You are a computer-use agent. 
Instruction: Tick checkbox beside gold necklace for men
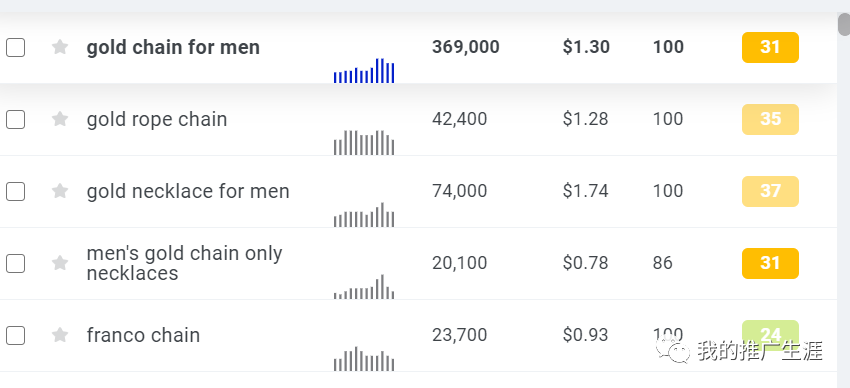pyautogui.click(x=15, y=191)
